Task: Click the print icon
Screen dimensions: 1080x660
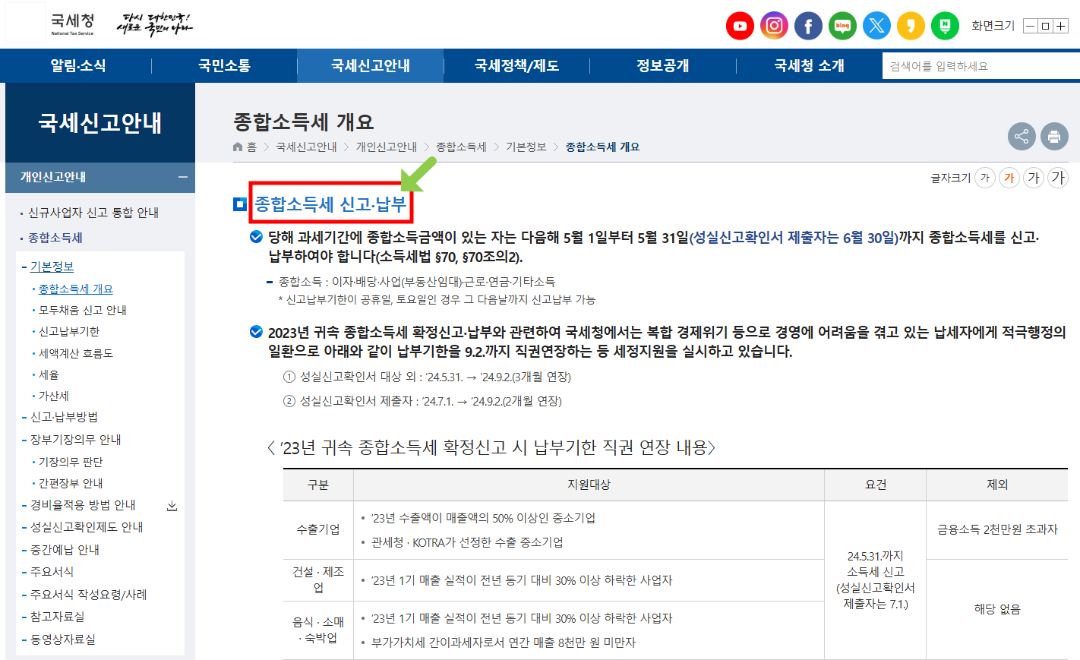Action: click(1054, 136)
